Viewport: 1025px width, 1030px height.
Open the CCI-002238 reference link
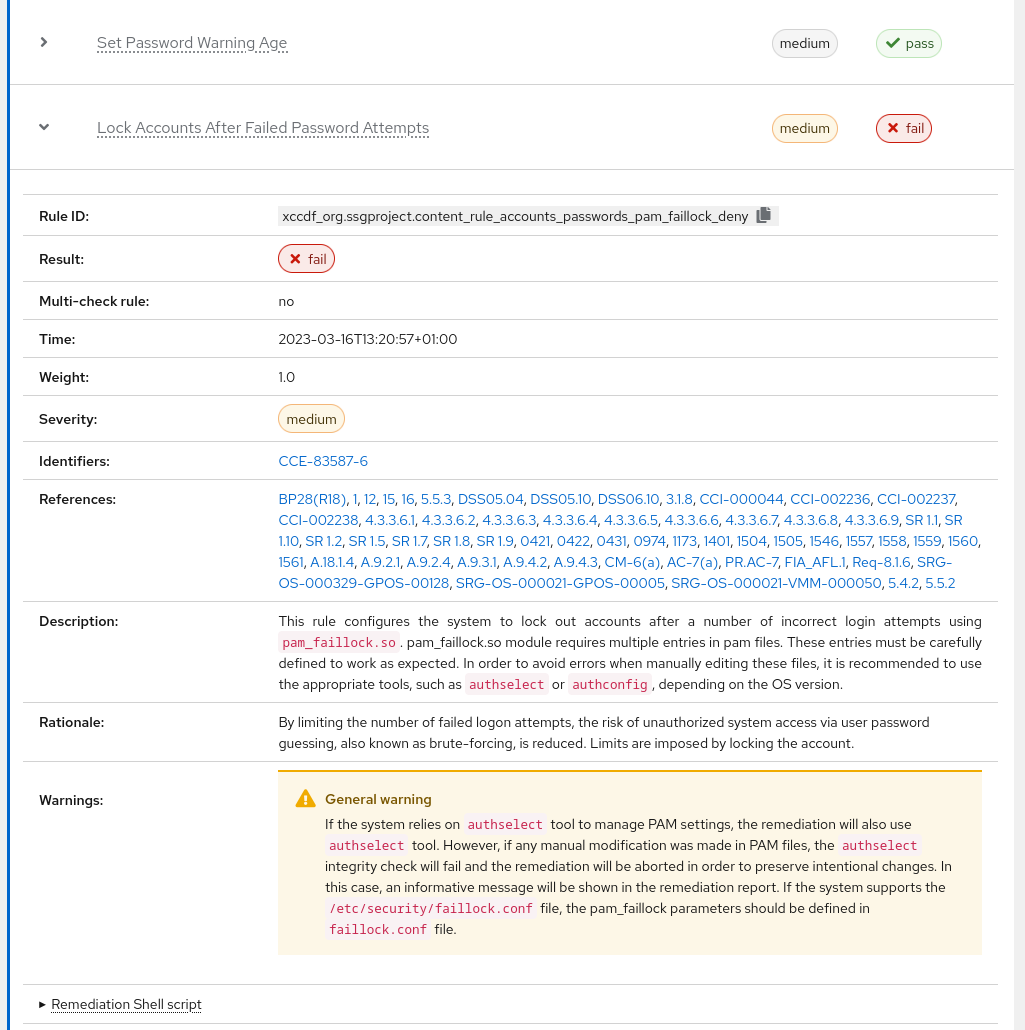pos(318,520)
